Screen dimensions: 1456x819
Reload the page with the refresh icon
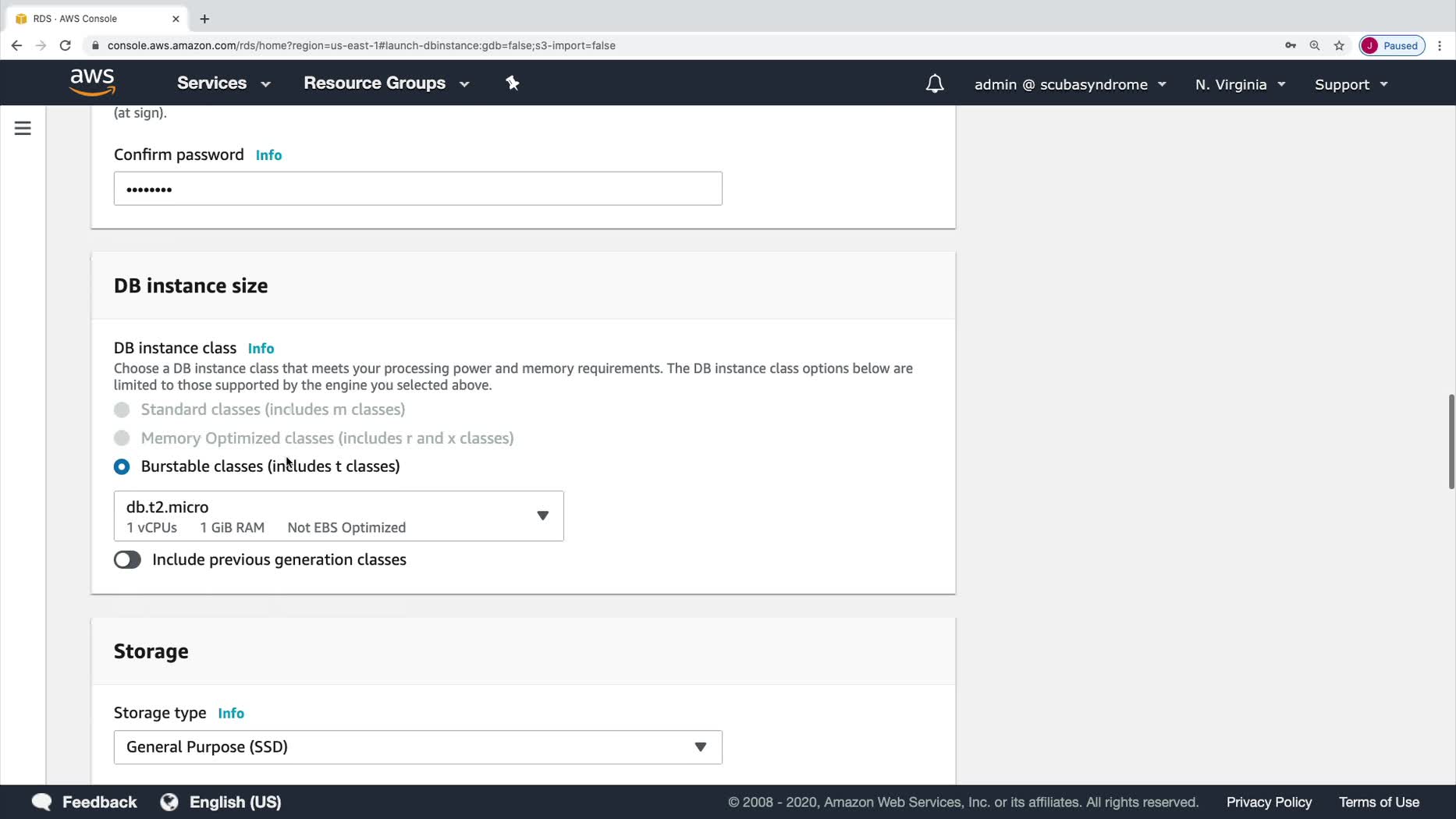click(66, 45)
